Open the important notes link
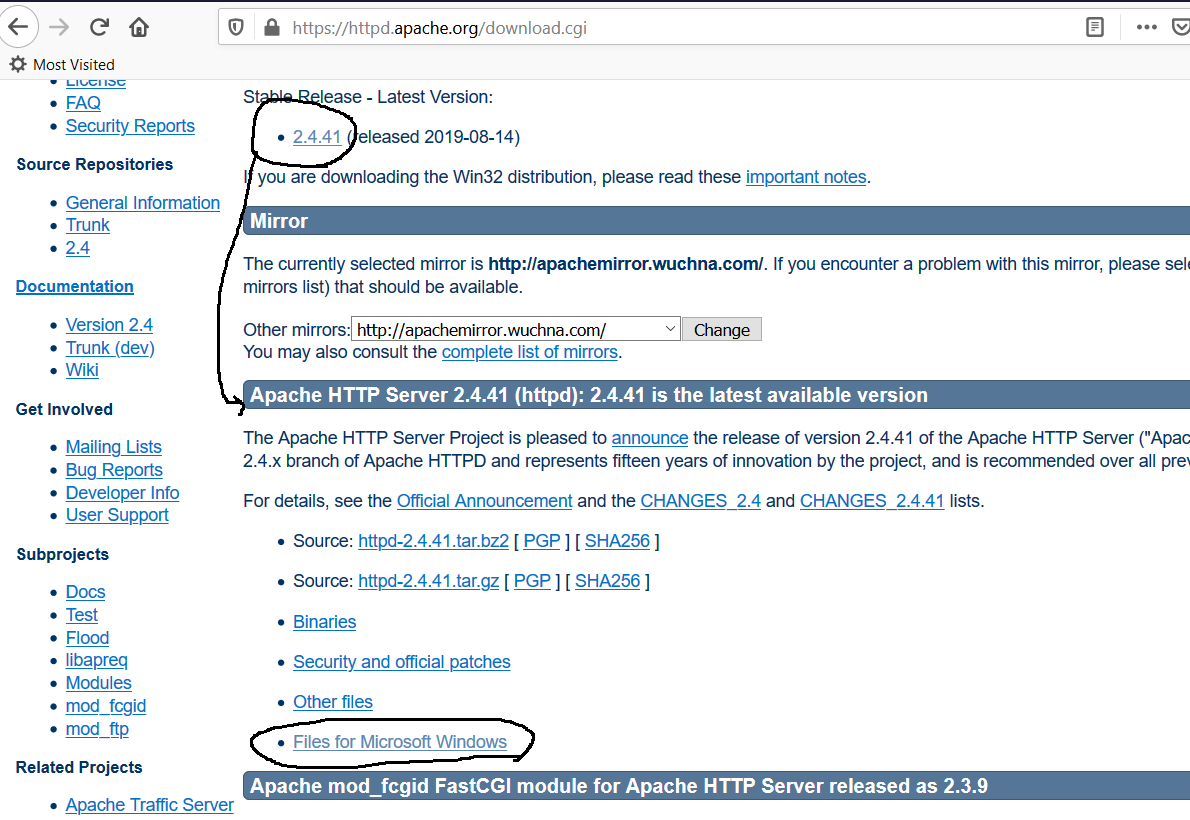The height and width of the screenshot is (820, 1190). (806, 177)
